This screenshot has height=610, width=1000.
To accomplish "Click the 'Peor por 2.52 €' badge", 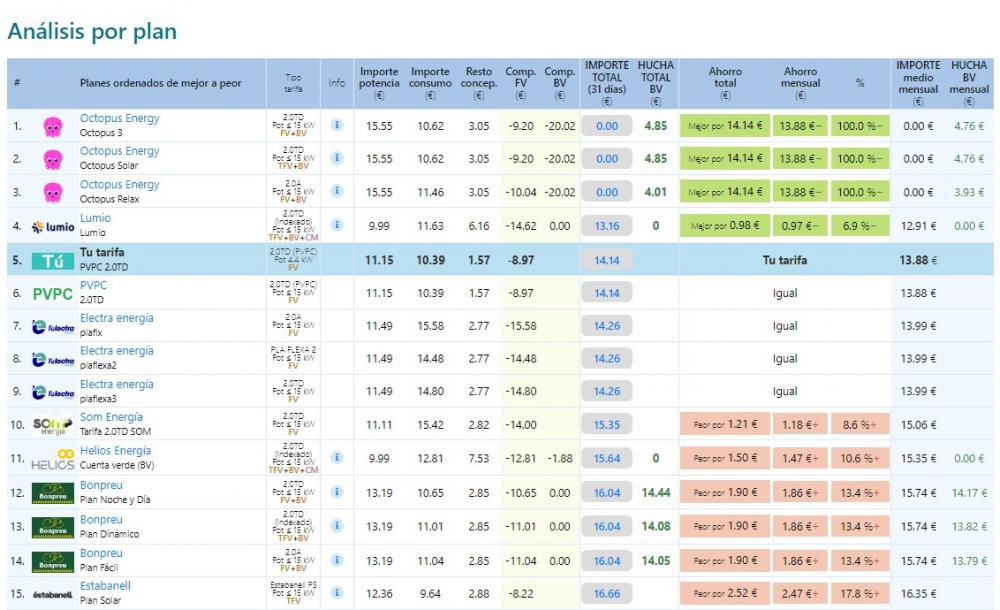I will [725, 593].
